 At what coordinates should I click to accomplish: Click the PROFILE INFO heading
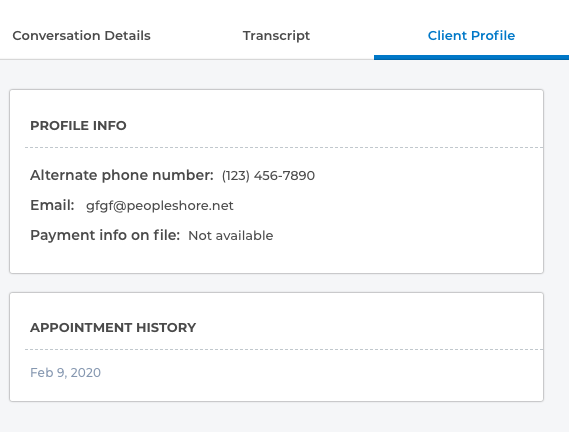[x=78, y=126]
